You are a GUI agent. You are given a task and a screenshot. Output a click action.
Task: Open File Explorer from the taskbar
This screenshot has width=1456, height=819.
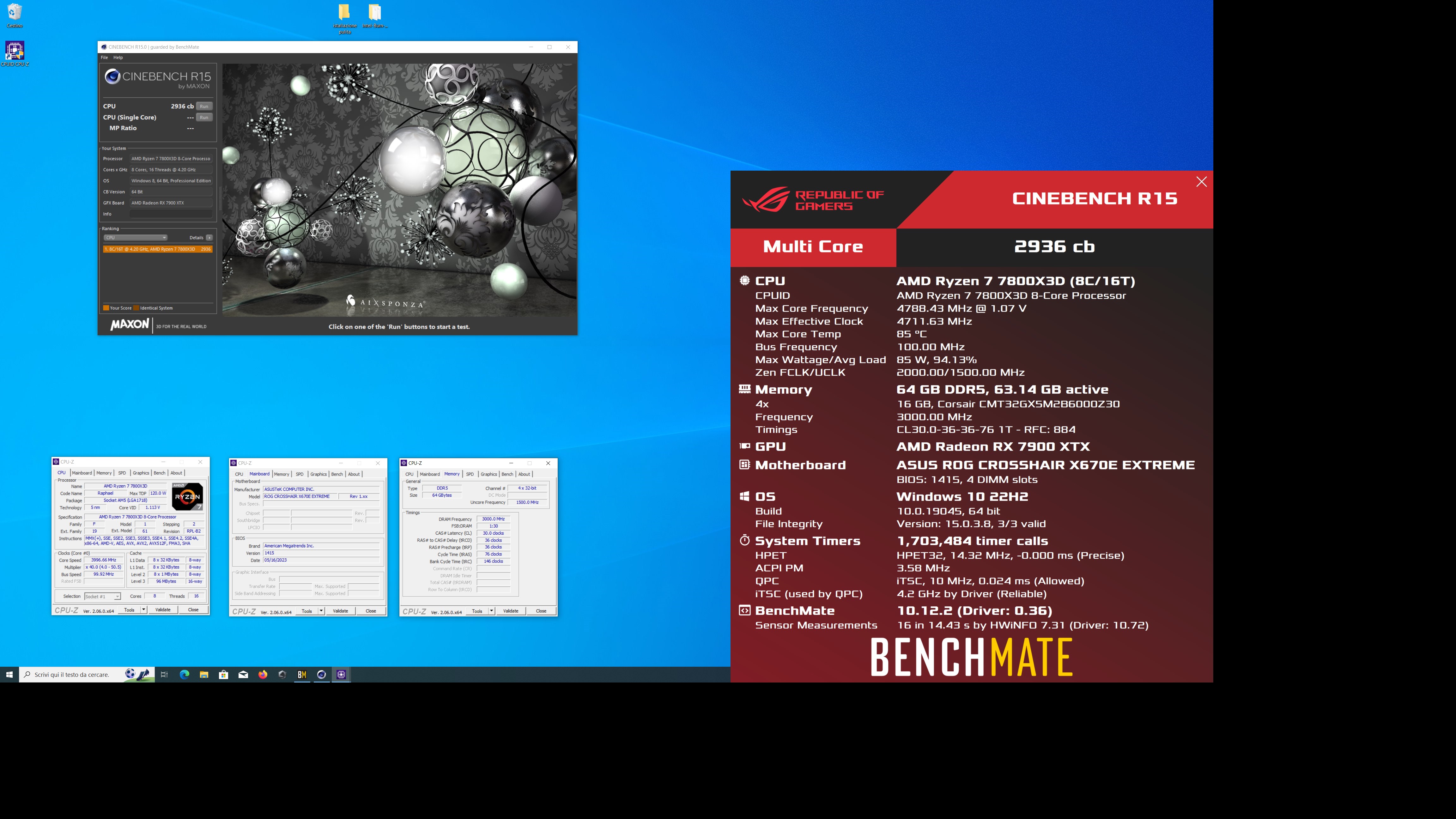point(204,674)
